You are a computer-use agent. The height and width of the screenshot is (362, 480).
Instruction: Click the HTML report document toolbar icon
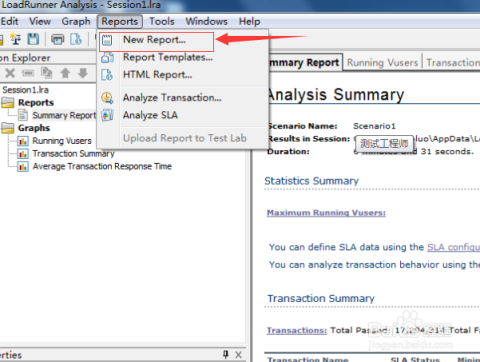pos(76,39)
